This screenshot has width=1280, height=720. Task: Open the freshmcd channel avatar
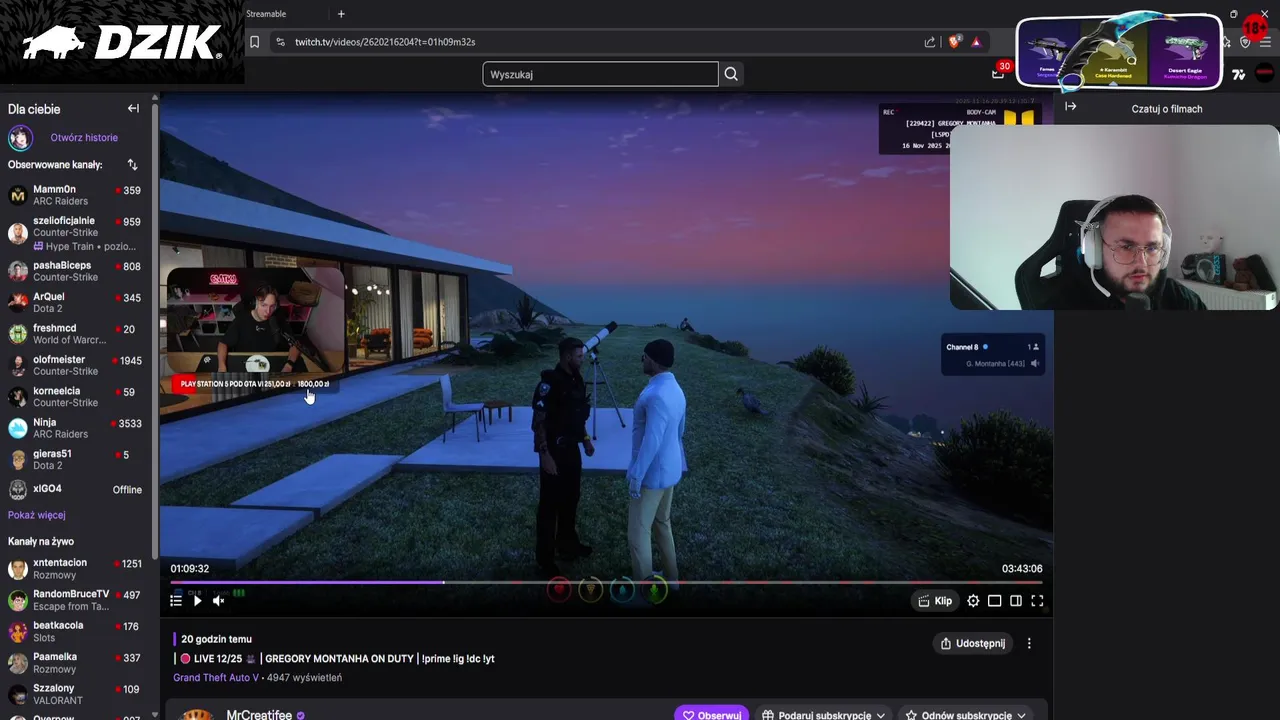point(18,334)
